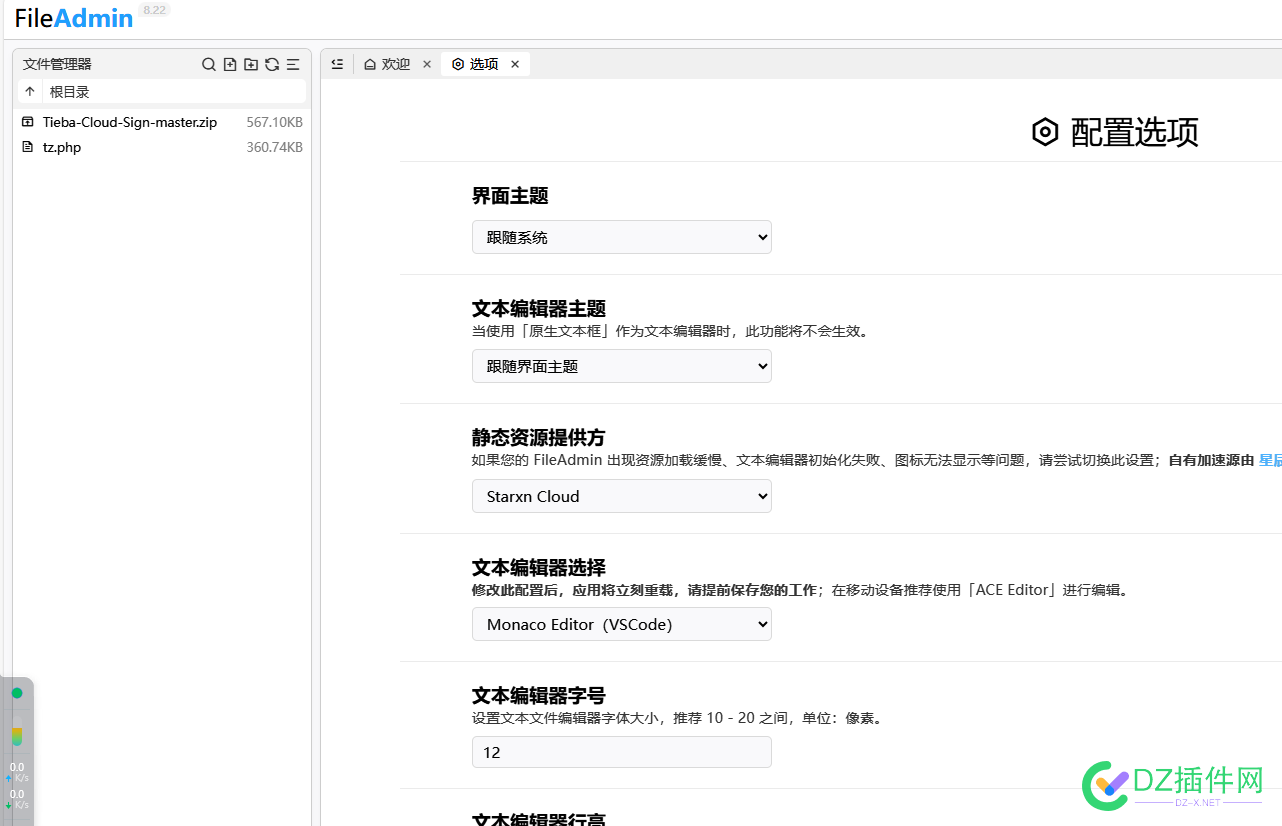Select Tieba-Cloud-Sign-master.zip file
This screenshot has height=826, width=1282.
(130, 122)
